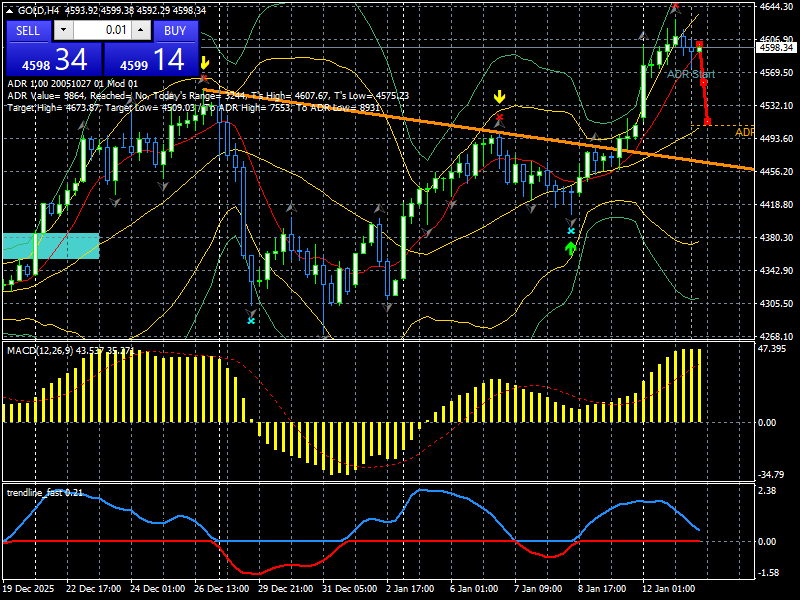Image resolution: width=800 pixels, height=600 pixels.
Task: Collapse one-click trading panel via triangle icon
Action: 10,11
